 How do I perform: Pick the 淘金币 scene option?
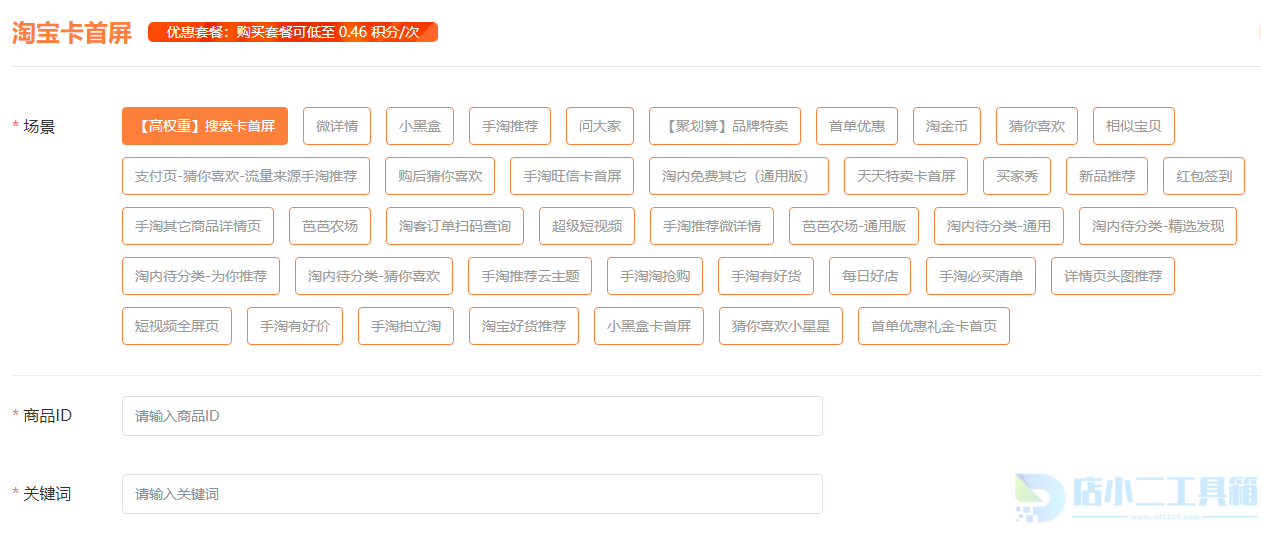[947, 126]
